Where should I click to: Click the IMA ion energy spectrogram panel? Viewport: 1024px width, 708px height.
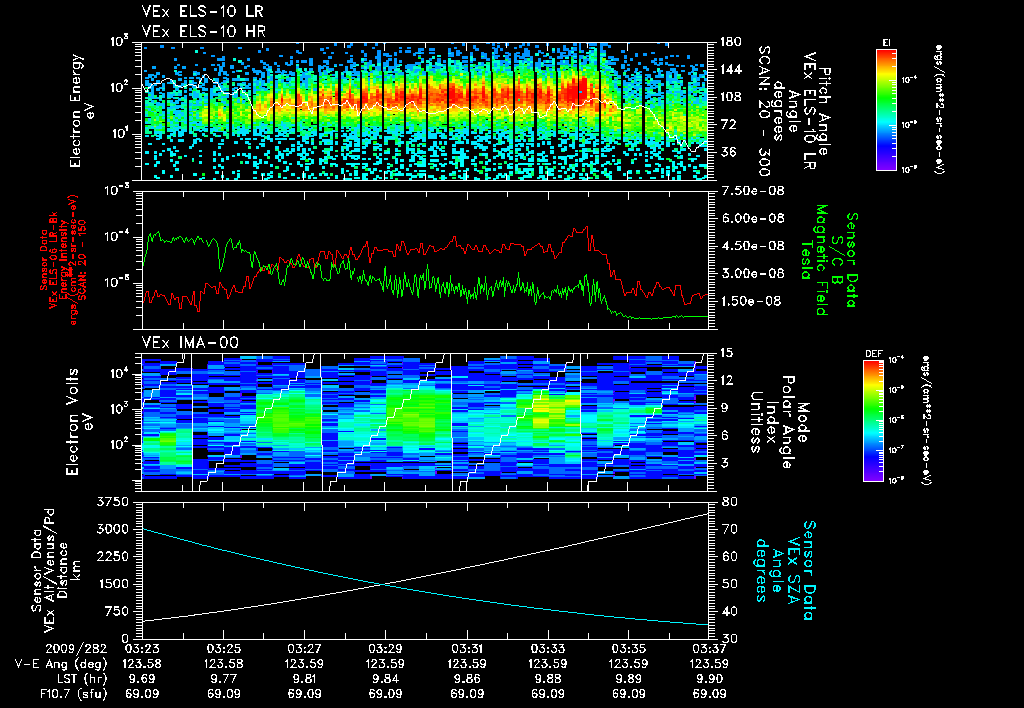(426, 422)
